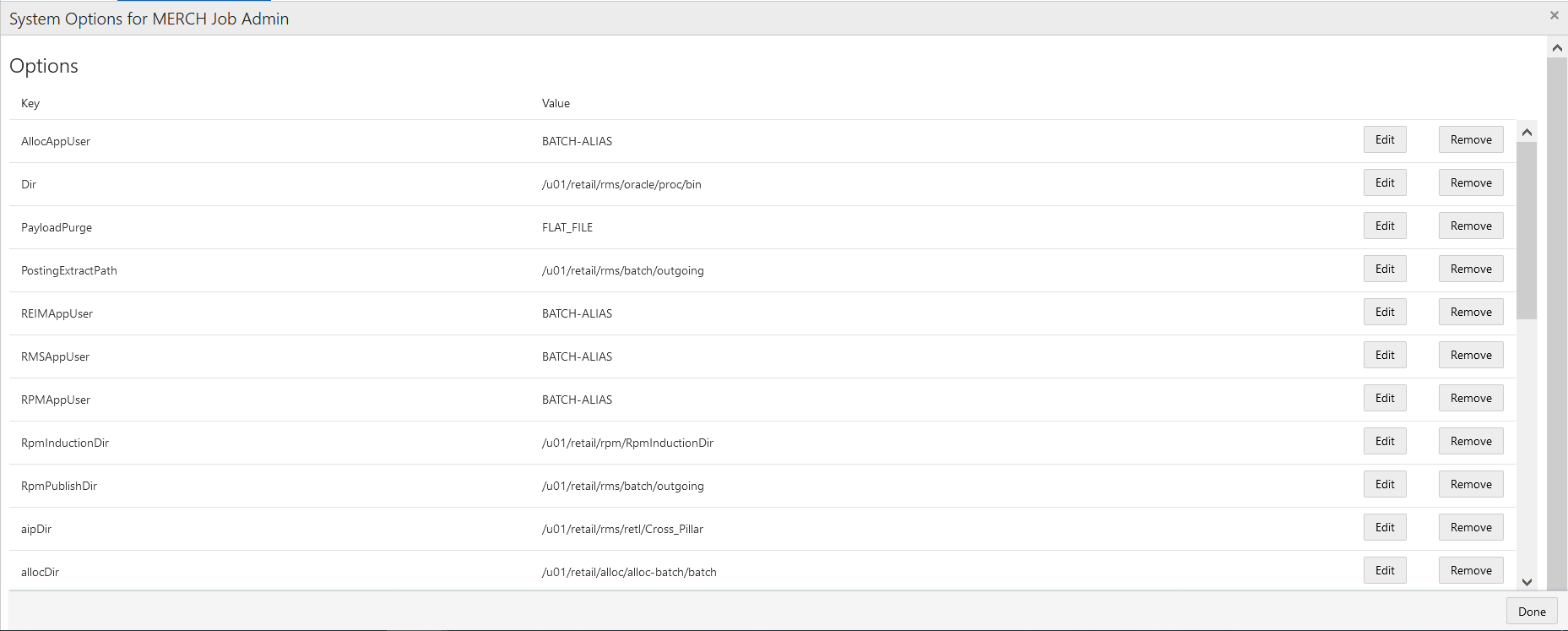Edit the AllocAppUser option
Screen dimensions: 1568x631
[1385, 139]
